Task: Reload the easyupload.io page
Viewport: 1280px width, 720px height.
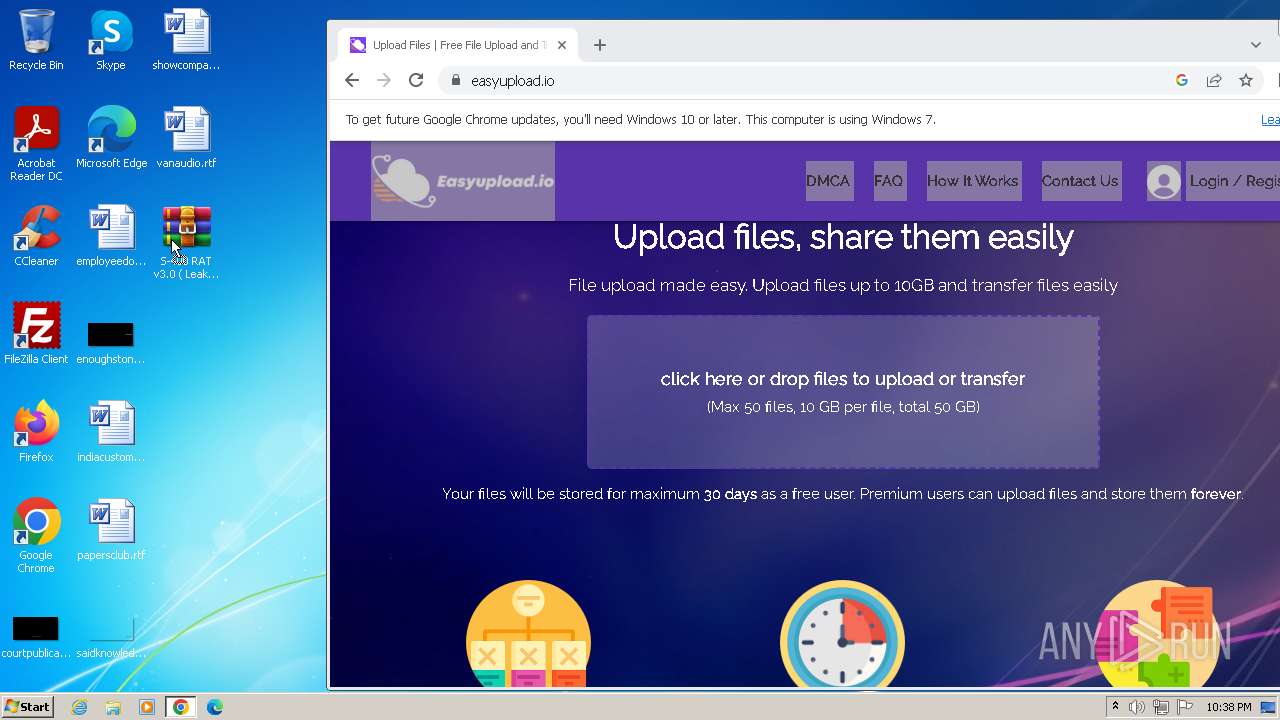Action: tap(416, 81)
